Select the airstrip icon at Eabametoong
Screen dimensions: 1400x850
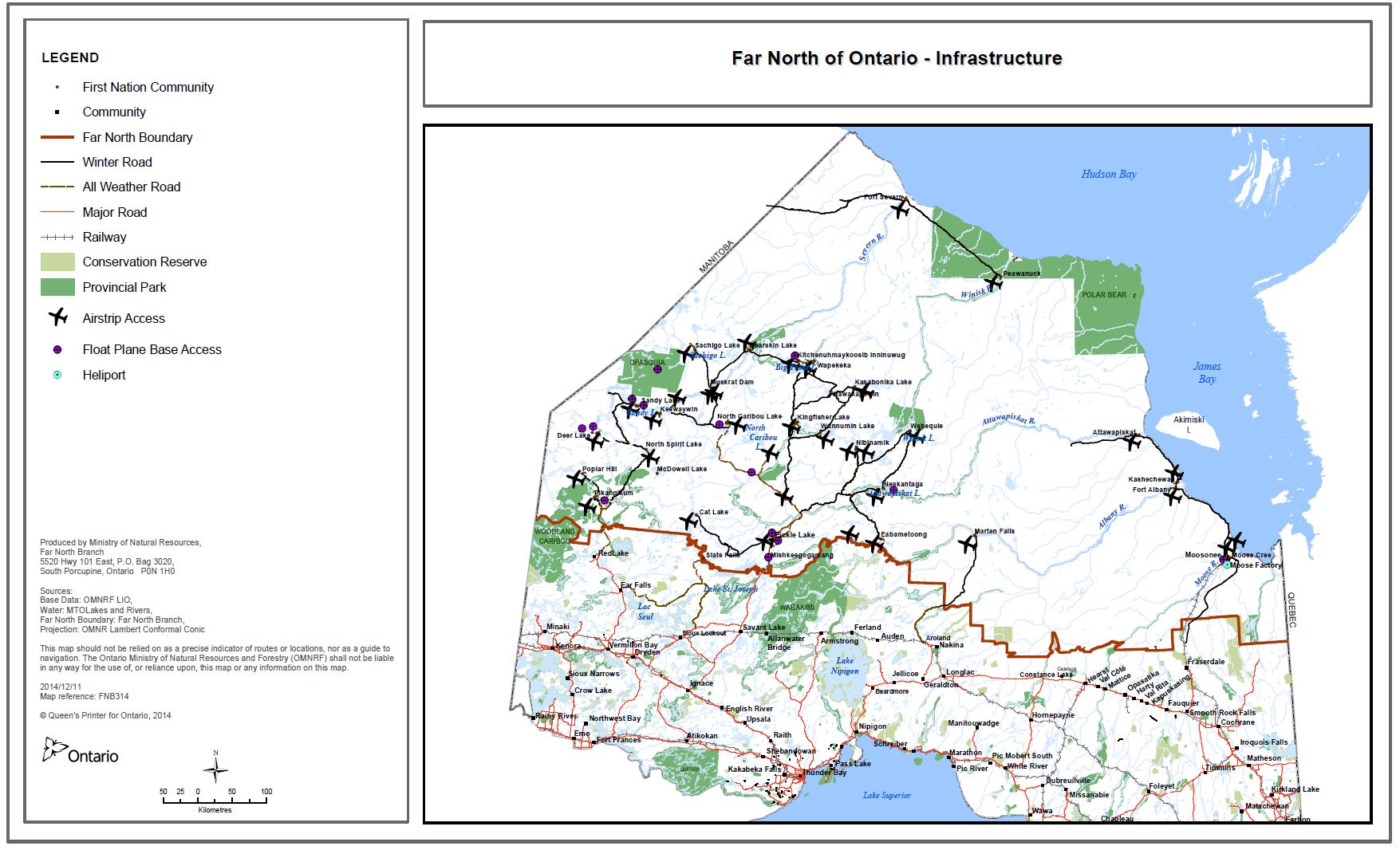coord(875,545)
